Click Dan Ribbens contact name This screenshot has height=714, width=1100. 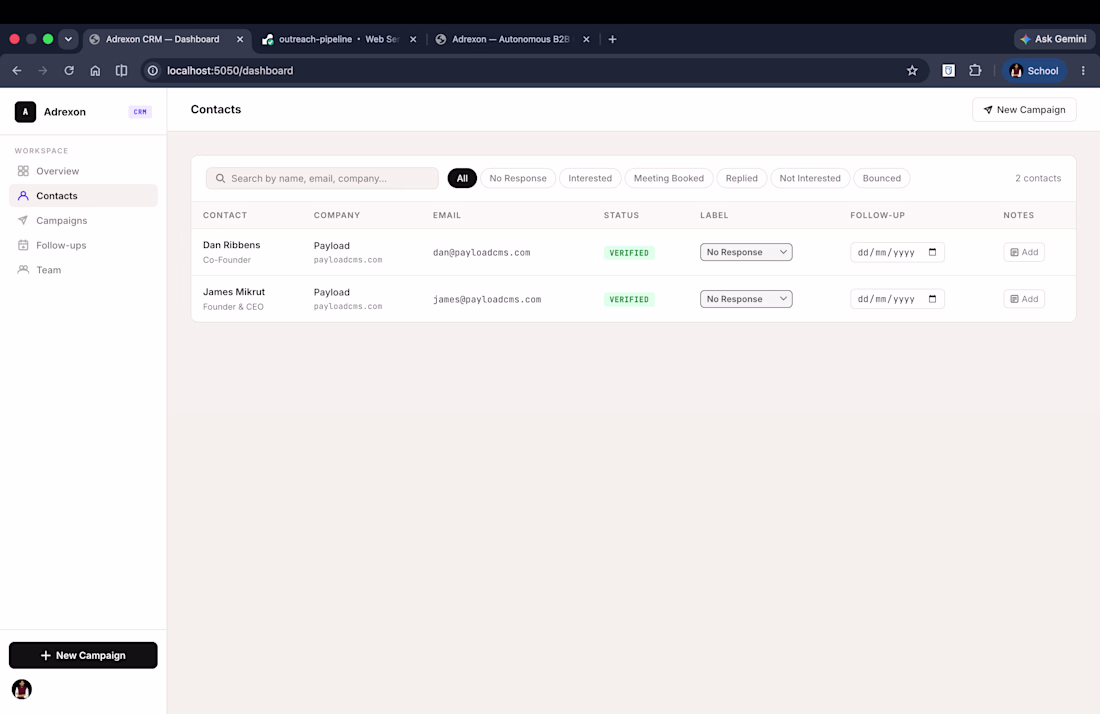(232, 245)
